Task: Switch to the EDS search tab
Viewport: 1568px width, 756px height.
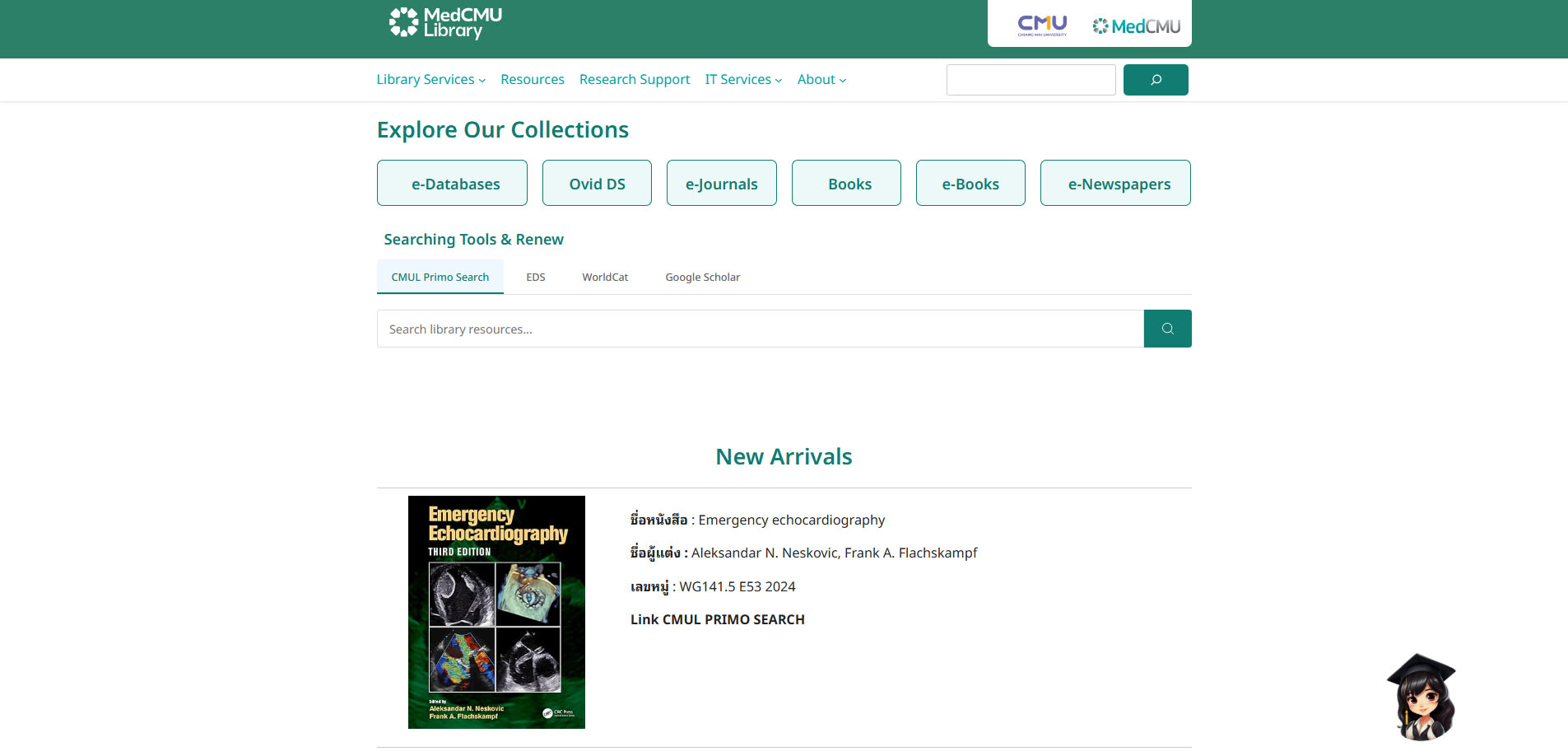Action: point(536,278)
